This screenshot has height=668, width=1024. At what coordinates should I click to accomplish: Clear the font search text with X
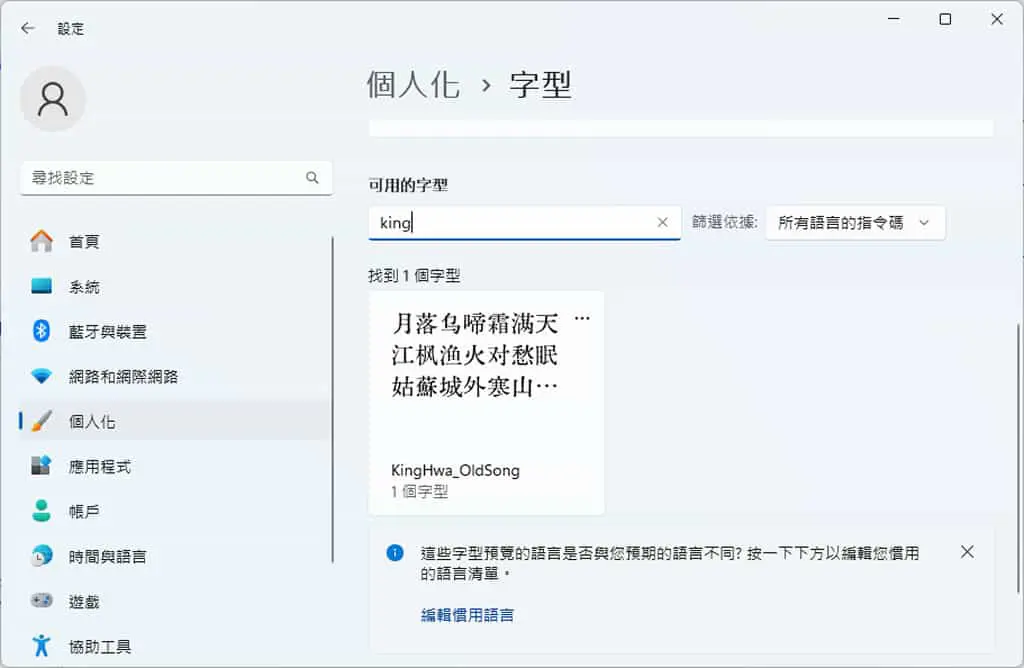[x=662, y=223]
